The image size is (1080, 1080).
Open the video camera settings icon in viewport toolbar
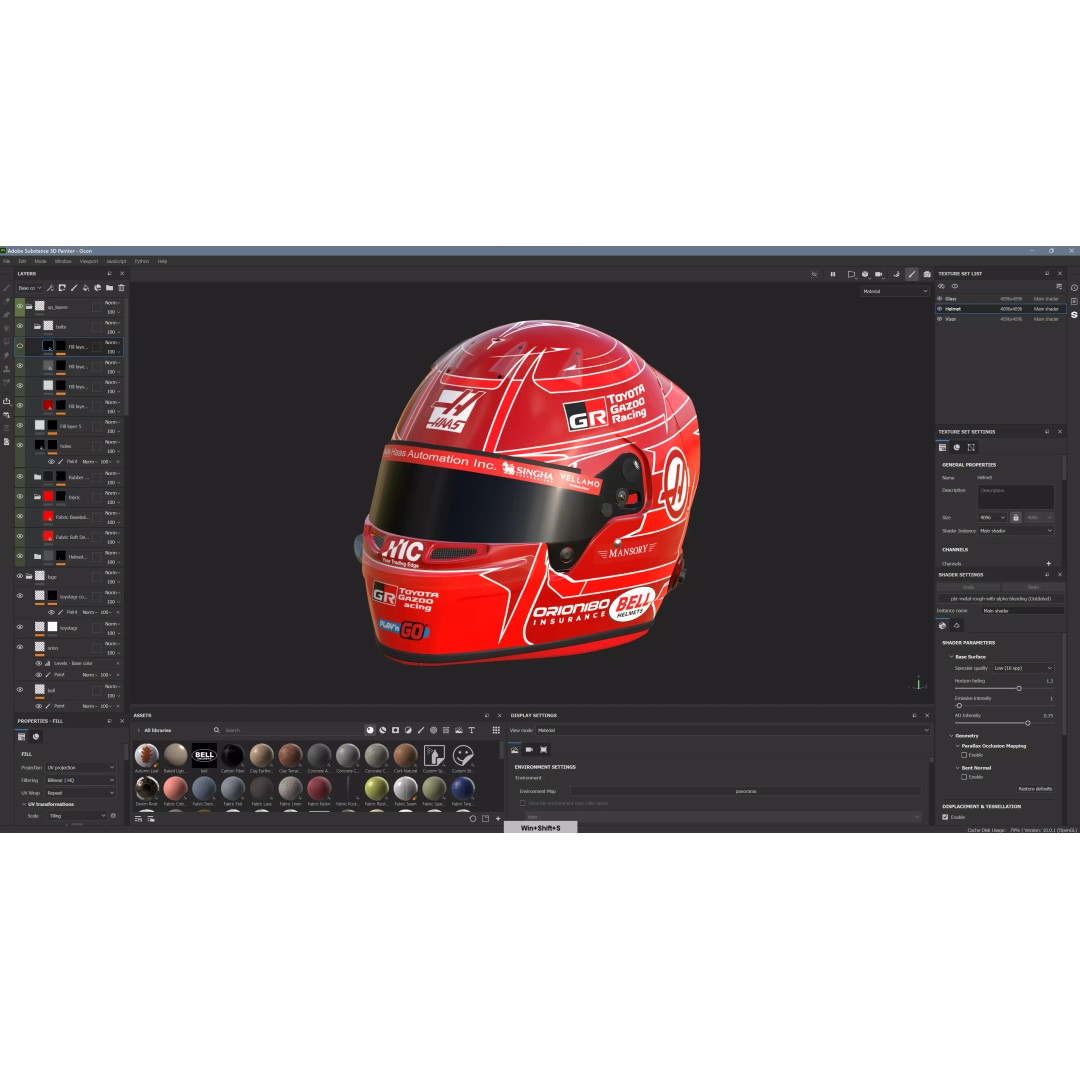[x=879, y=274]
